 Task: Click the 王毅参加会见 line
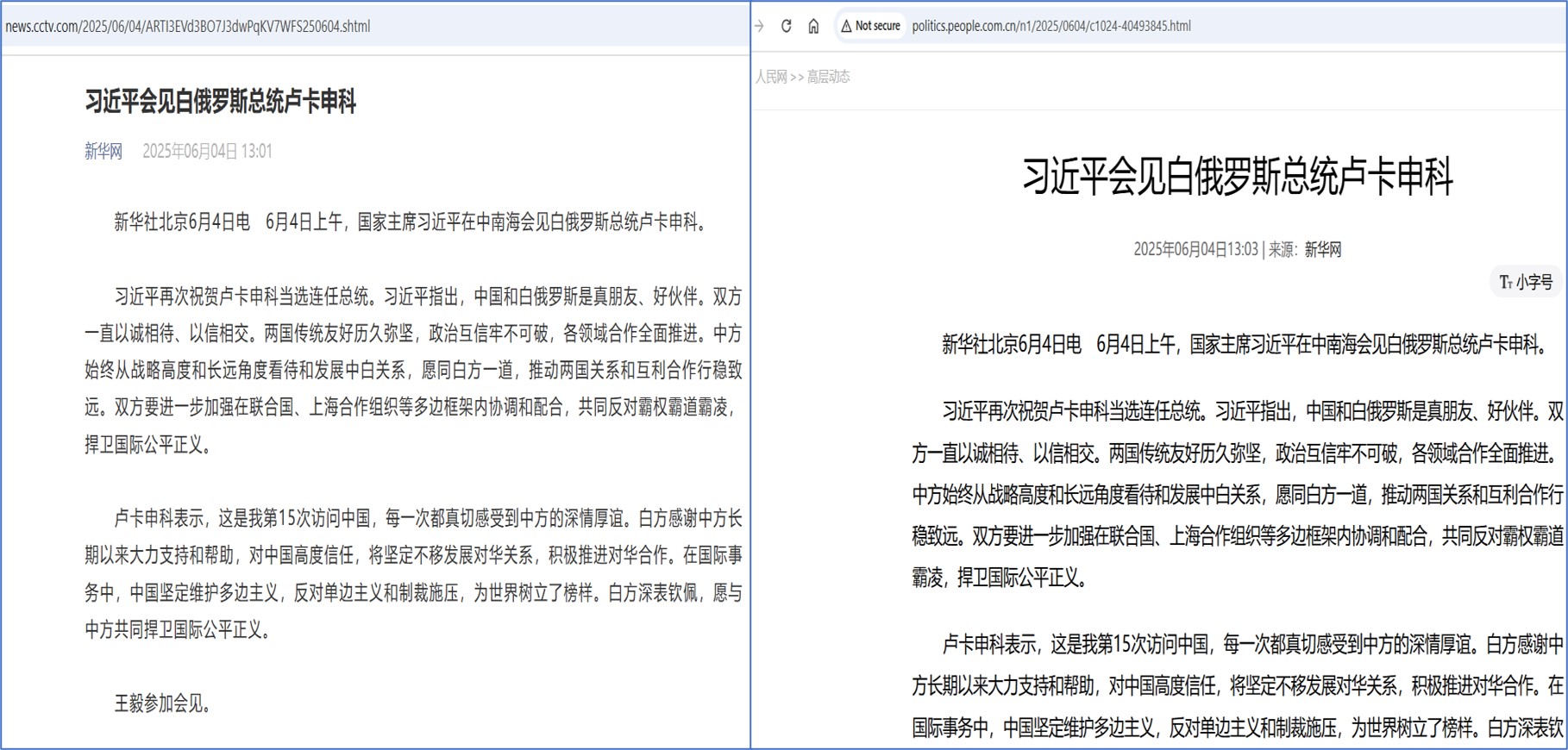pos(163,703)
